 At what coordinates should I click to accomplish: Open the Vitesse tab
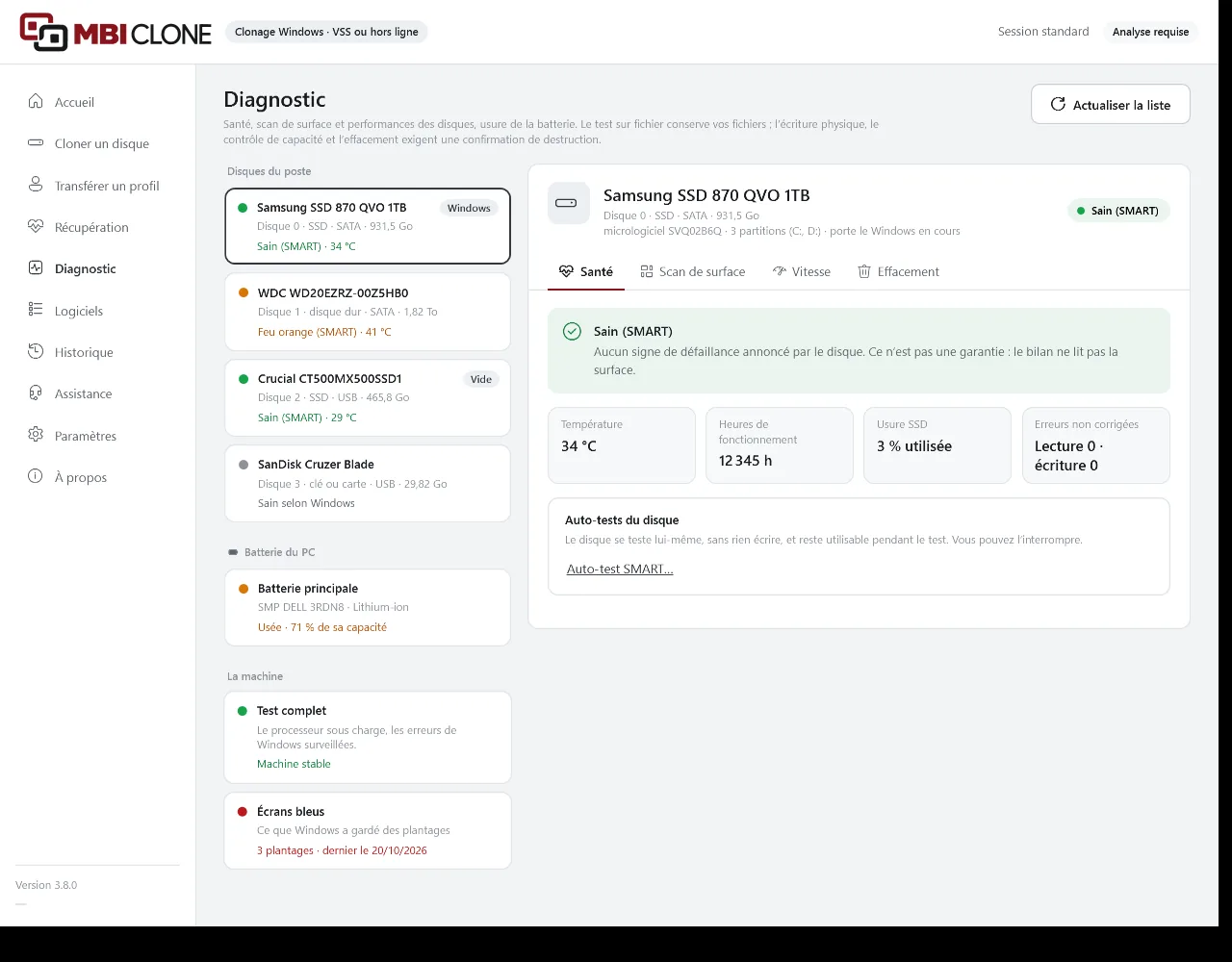tap(802, 271)
